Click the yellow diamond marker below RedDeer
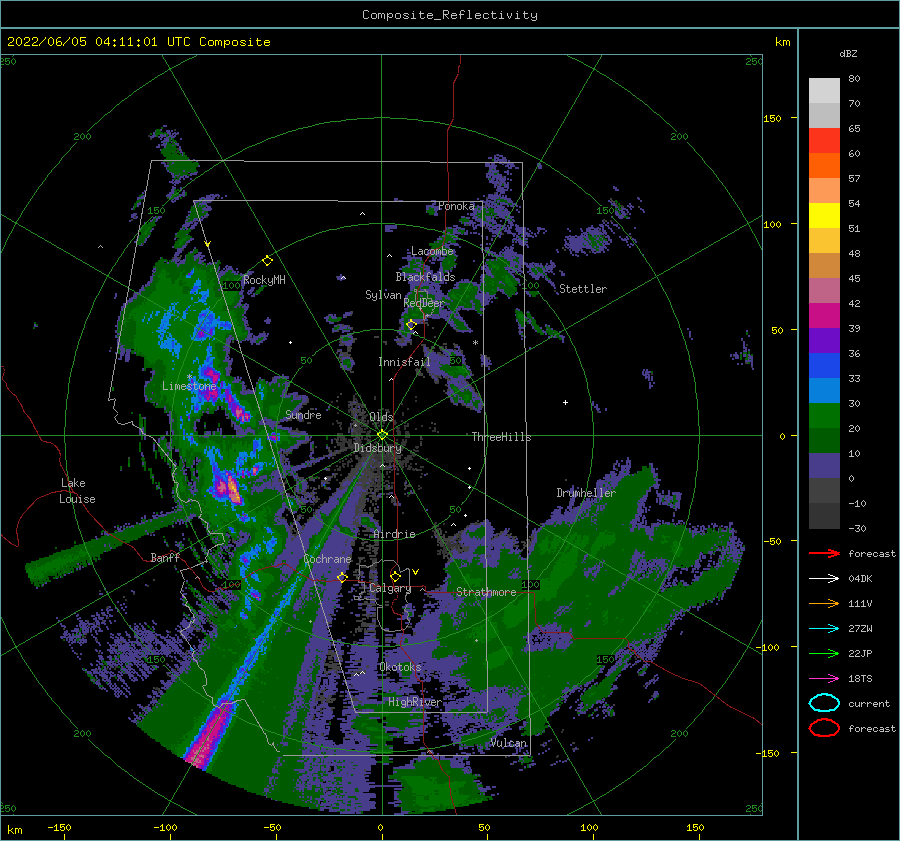The image size is (900, 841). 411,325
